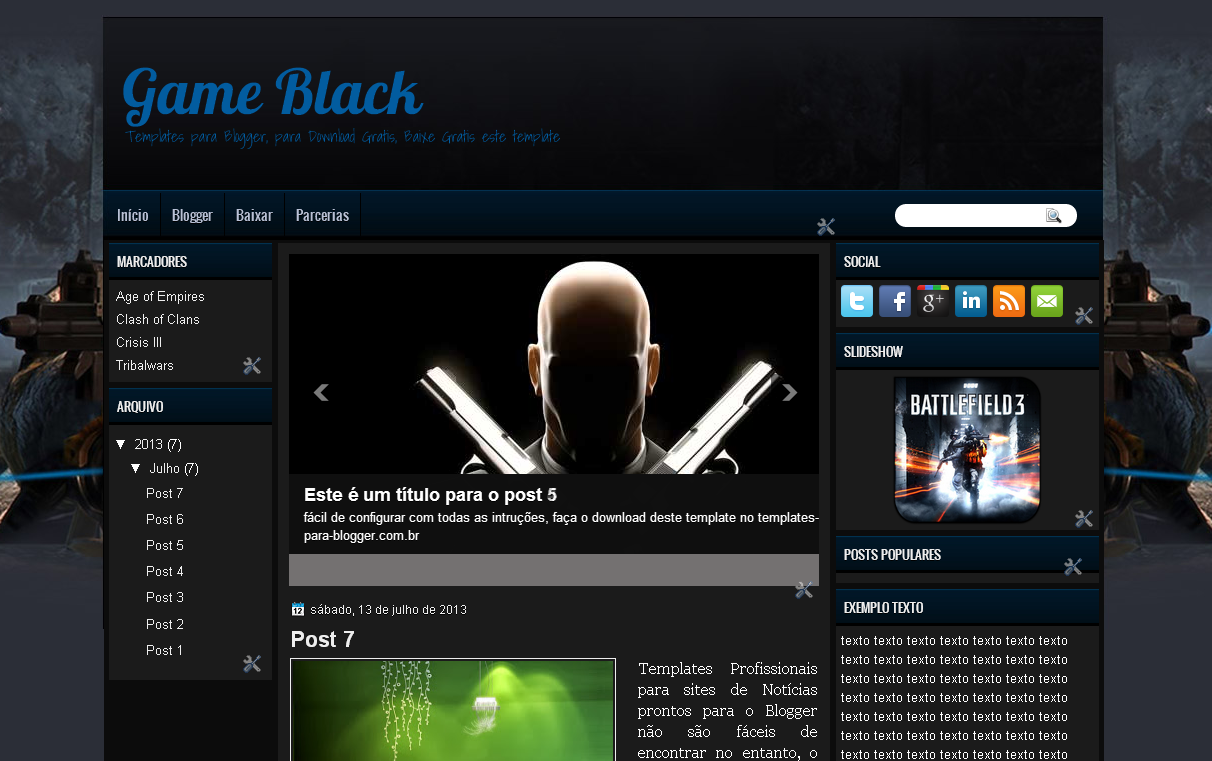1212x761 pixels.
Task: Open the email envelope icon
Action: (1047, 301)
